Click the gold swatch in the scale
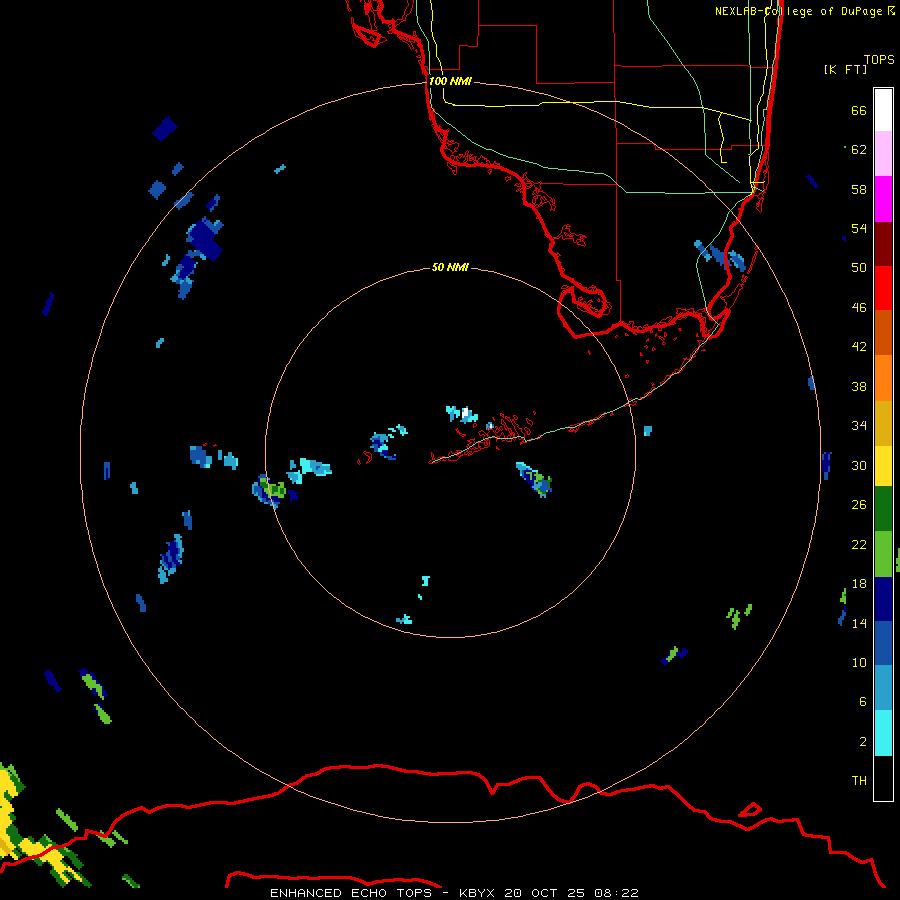Viewport: 900px width, 900px height. click(883, 423)
